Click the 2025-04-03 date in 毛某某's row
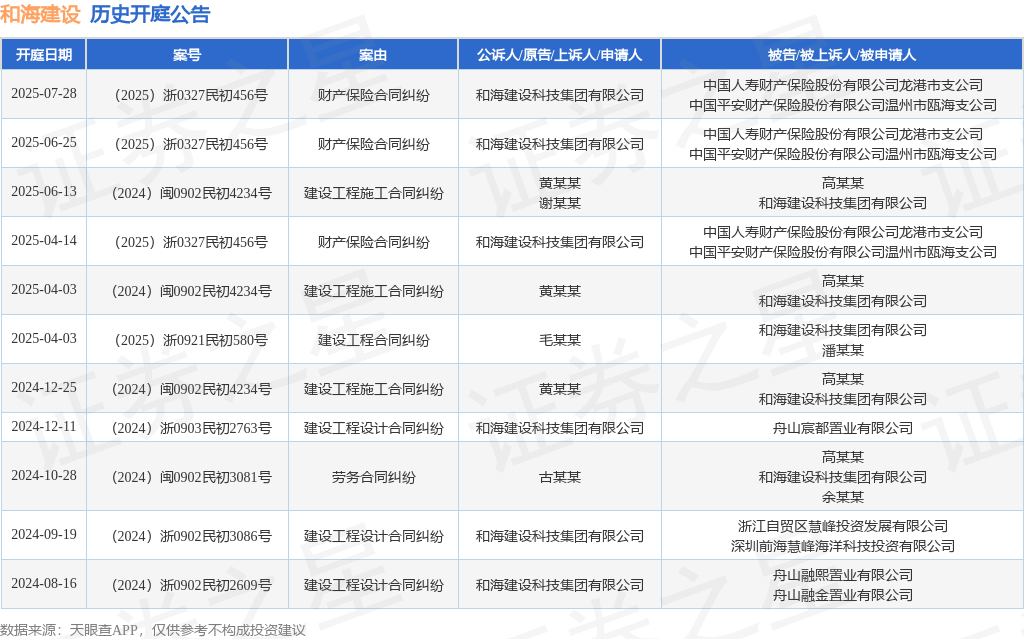Screen dimensions: 1024x639 tap(44, 338)
